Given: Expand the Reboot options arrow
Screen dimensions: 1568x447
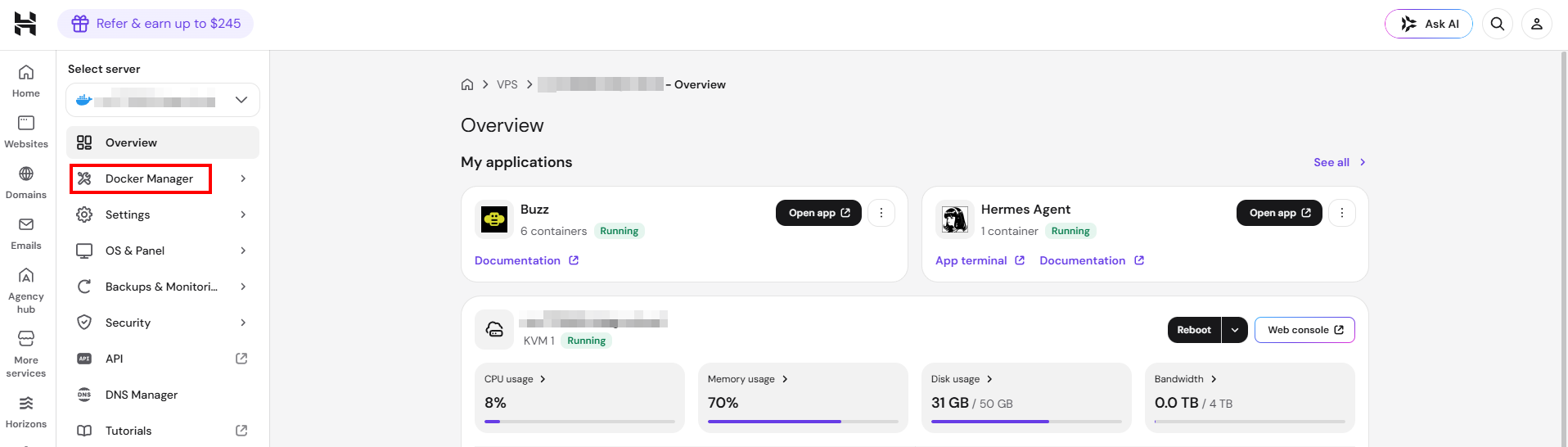Looking at the screenshot, I should point(1235,330).
